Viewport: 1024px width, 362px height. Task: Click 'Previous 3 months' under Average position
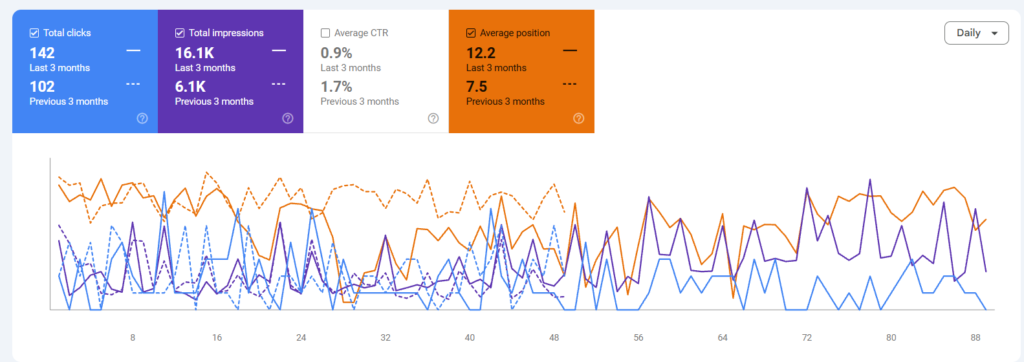(x=505, y=102)
